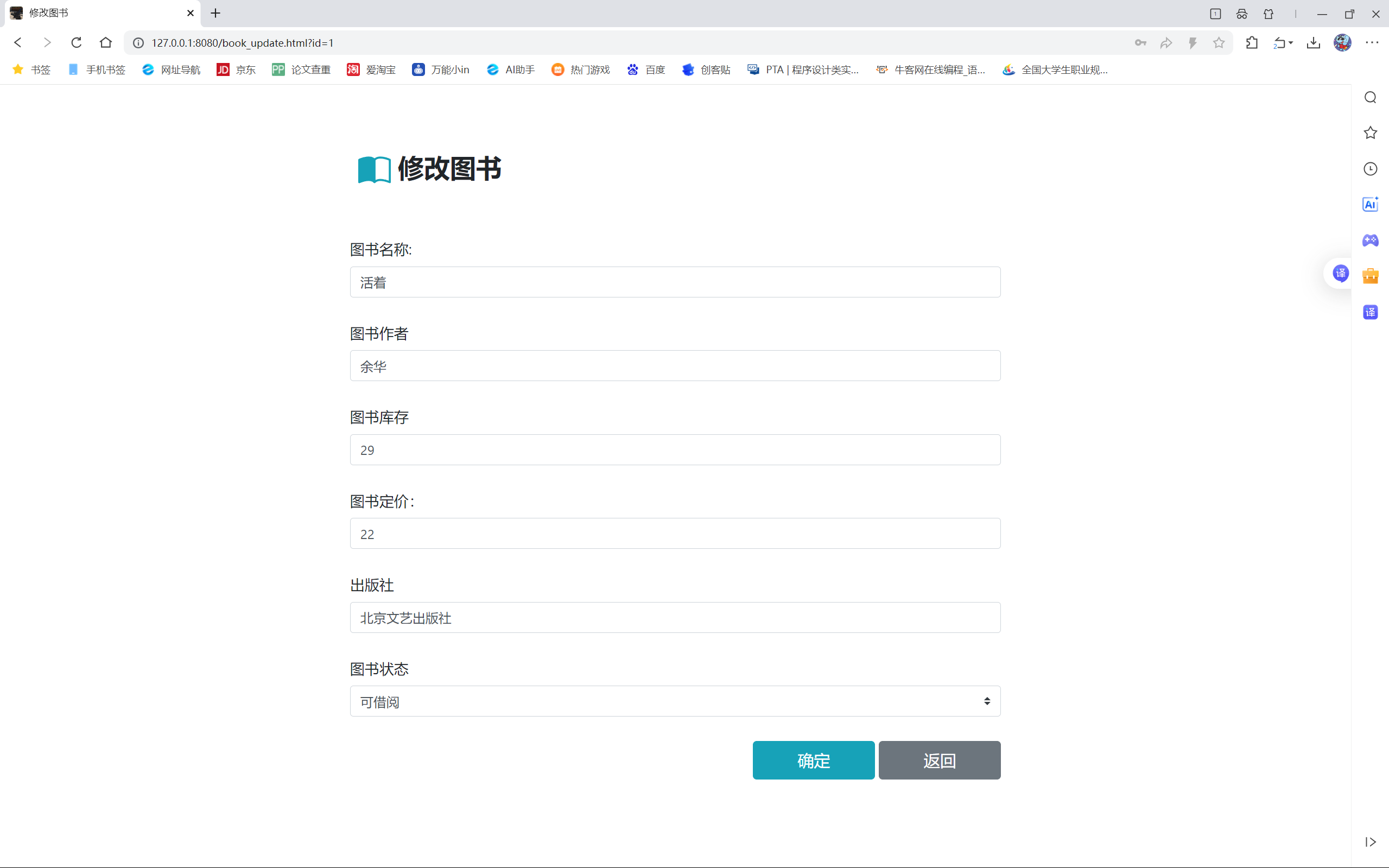Open the browser downloads icon
Viewport: 1389px width, 868px height.
click(1313, 43)
